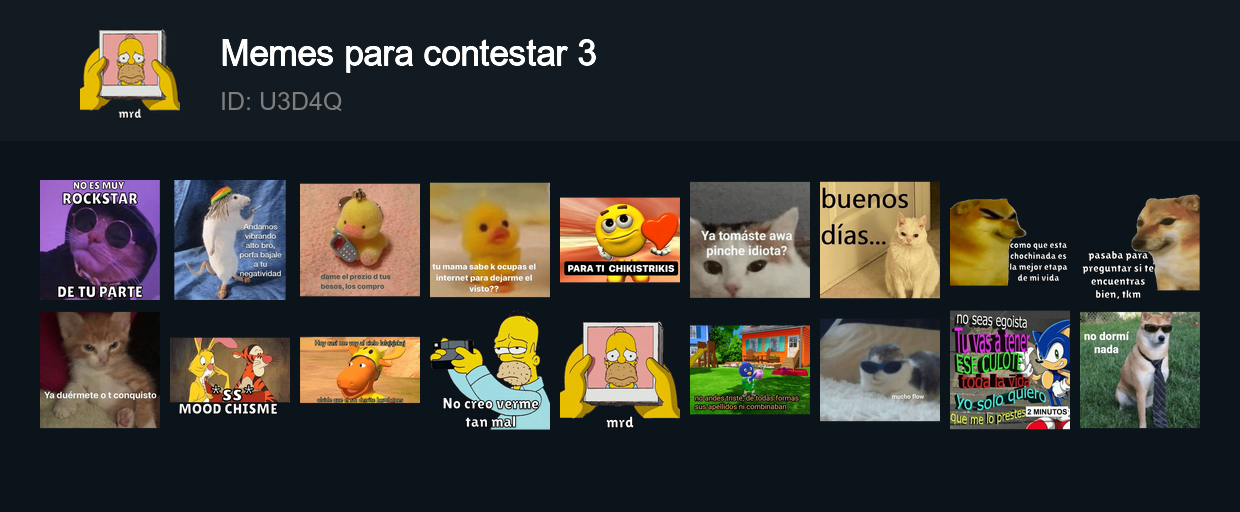1240x512 pixels.
Task: Select the 'tu mama sabe' yellow duckling sticker
Action: pyautogui.click(x=490, y=240)
